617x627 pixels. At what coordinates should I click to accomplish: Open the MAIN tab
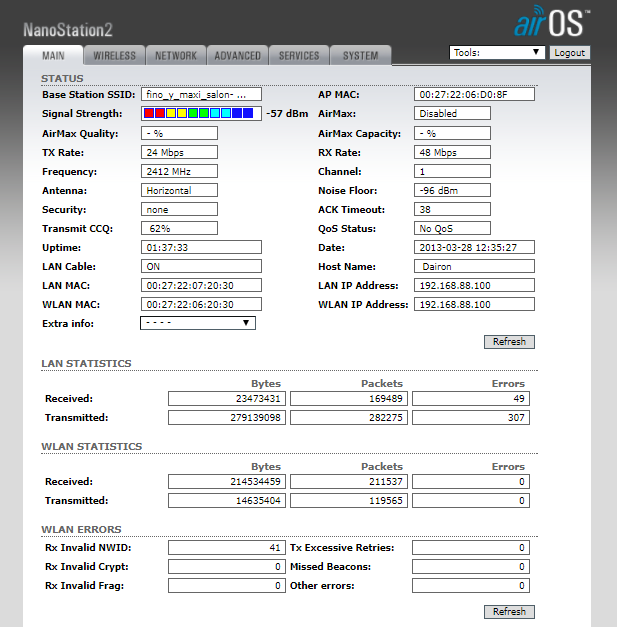(53, 55)
